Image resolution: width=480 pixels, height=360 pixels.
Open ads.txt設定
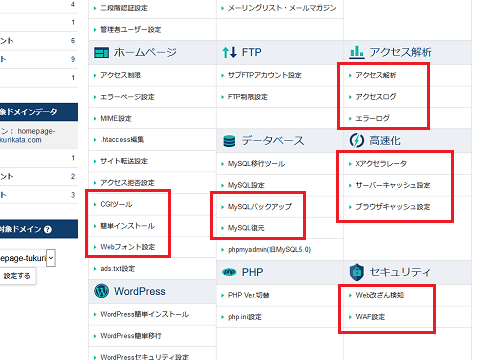[118, 268]
